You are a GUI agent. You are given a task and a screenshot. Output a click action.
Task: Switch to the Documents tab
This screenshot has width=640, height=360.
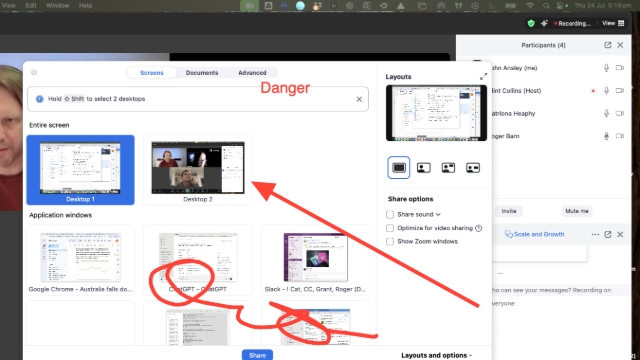pos(202,73)
